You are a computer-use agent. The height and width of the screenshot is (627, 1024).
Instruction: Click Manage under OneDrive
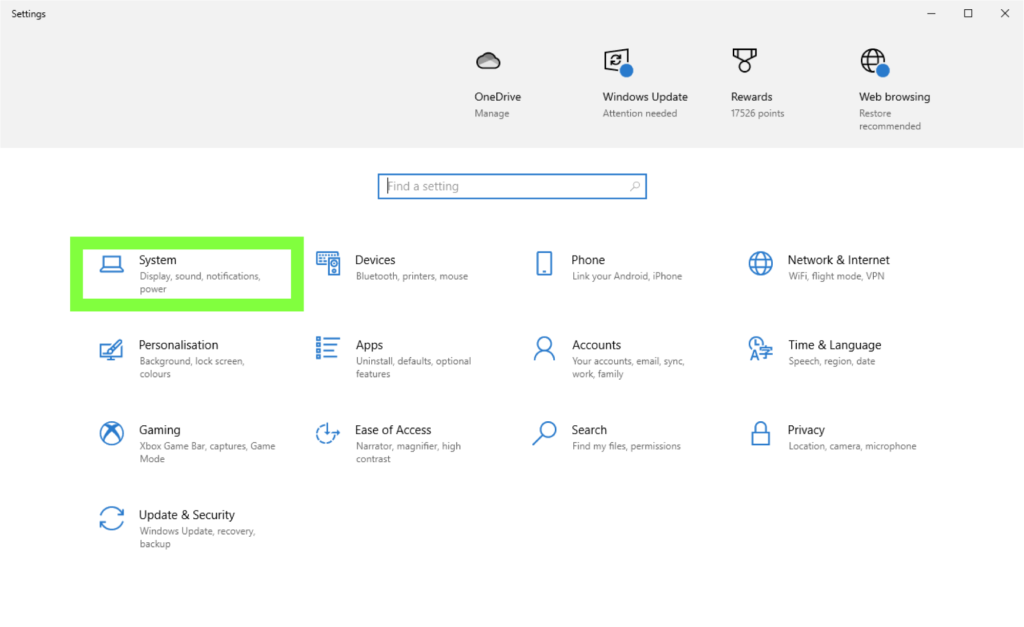coord(492,114)
